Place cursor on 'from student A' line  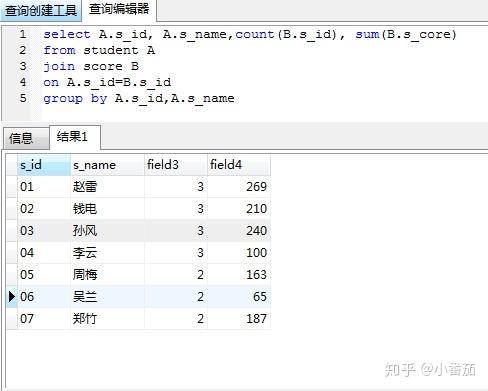tap(99, 50)
